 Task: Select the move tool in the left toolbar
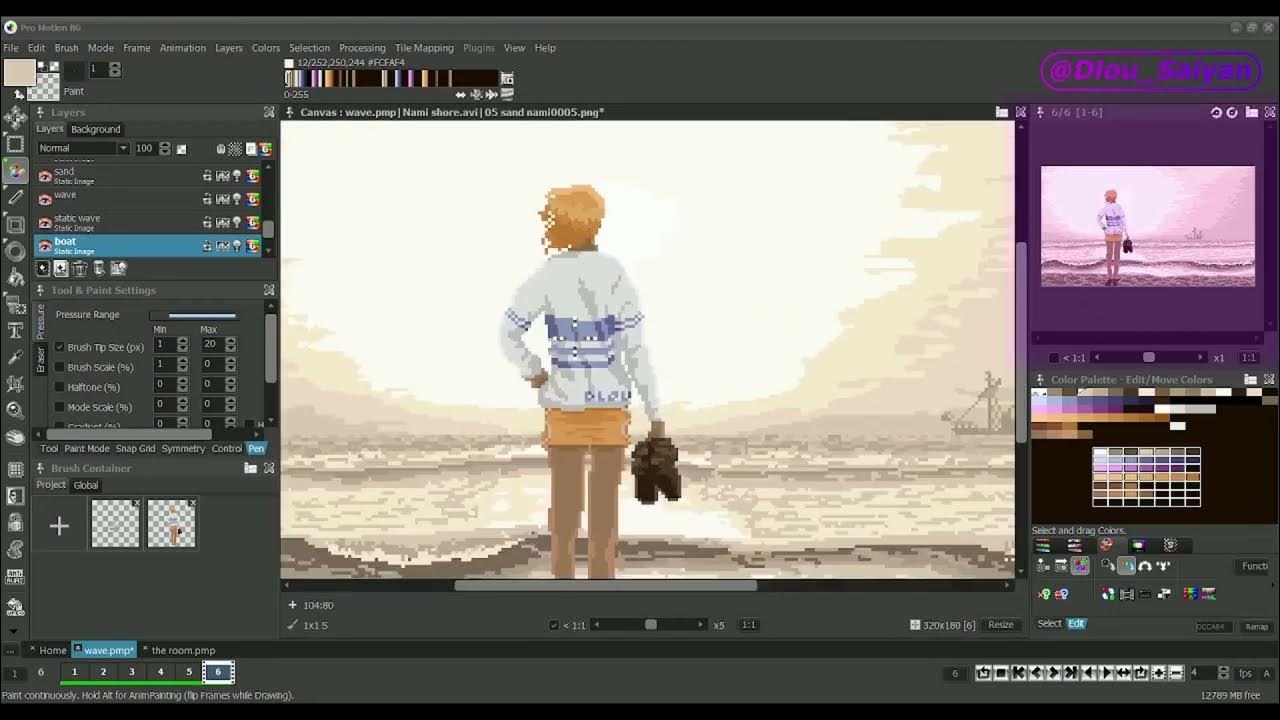[15, 118]
